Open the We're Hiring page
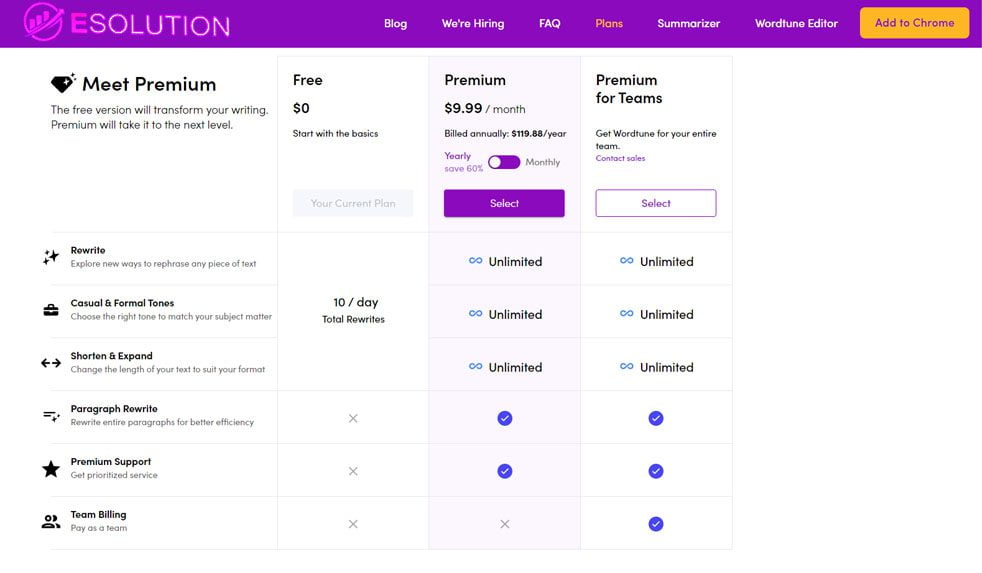This screenshot has height=573, width=982. coord(473,23)
